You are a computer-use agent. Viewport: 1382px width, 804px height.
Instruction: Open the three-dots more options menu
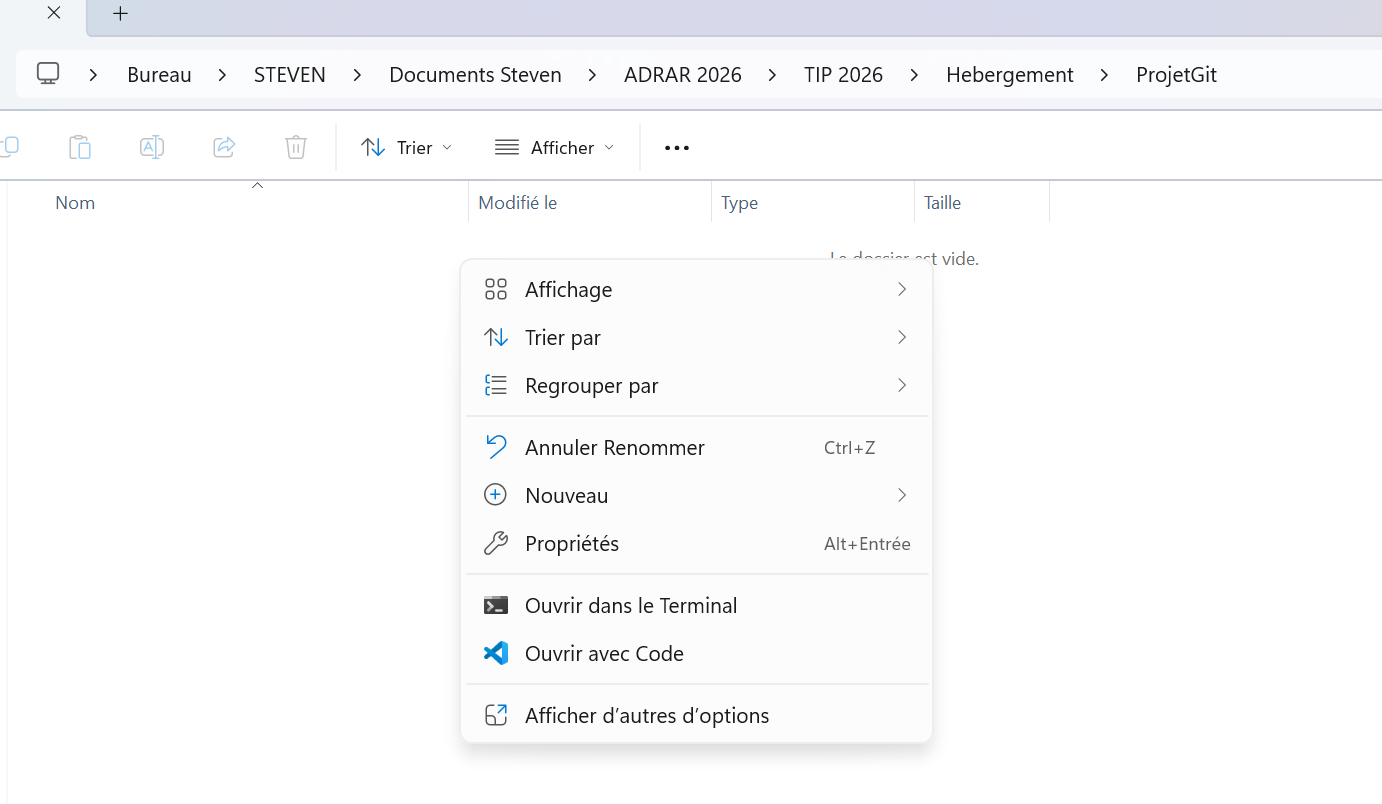677,148
